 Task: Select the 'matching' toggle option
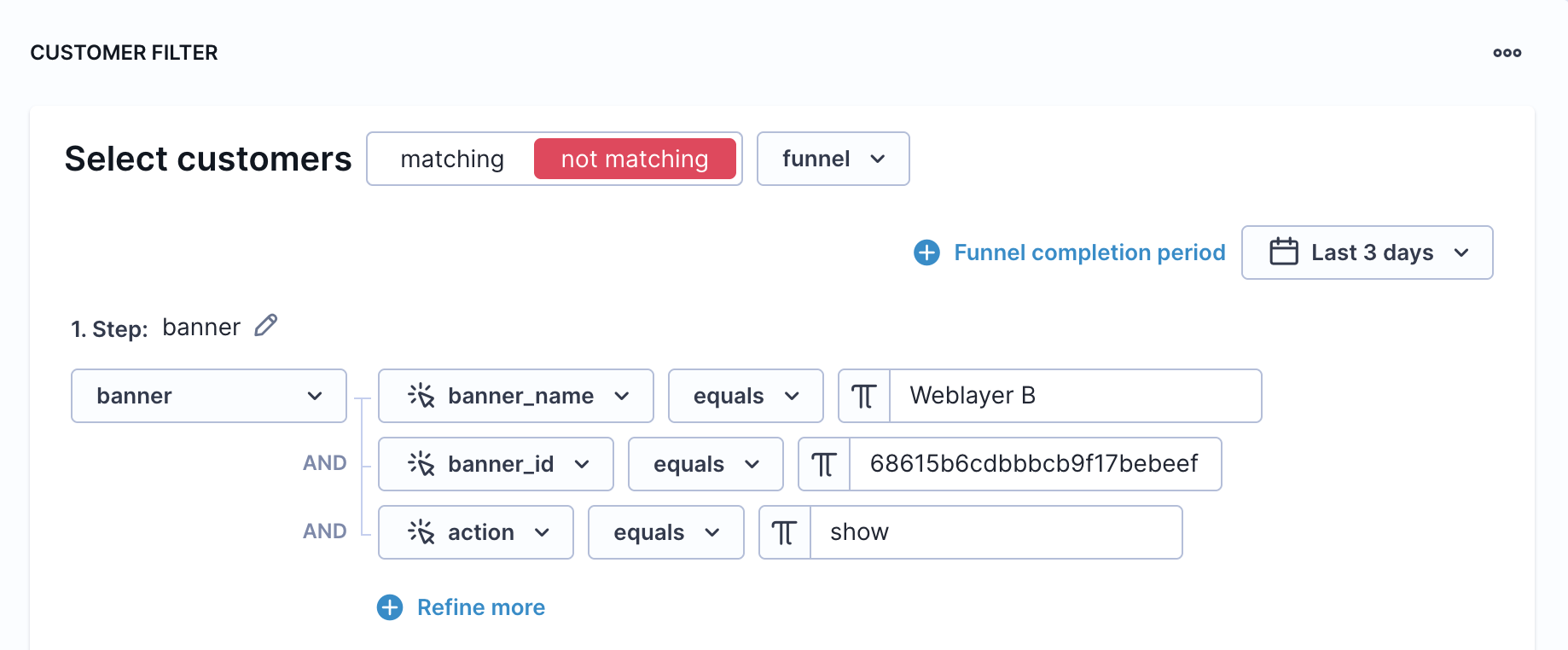coord(452,159)
